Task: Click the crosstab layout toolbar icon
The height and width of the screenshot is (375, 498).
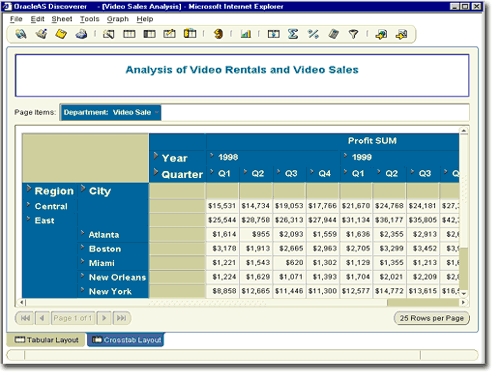Action: 149,34
